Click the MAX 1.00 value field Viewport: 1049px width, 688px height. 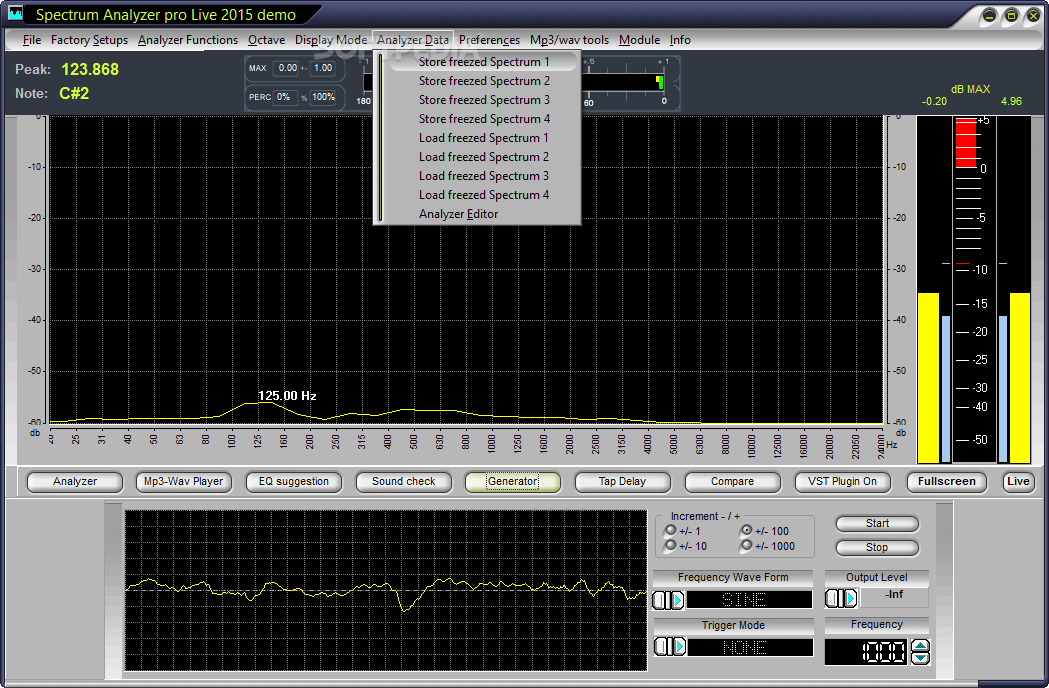[x=323, y=68]
